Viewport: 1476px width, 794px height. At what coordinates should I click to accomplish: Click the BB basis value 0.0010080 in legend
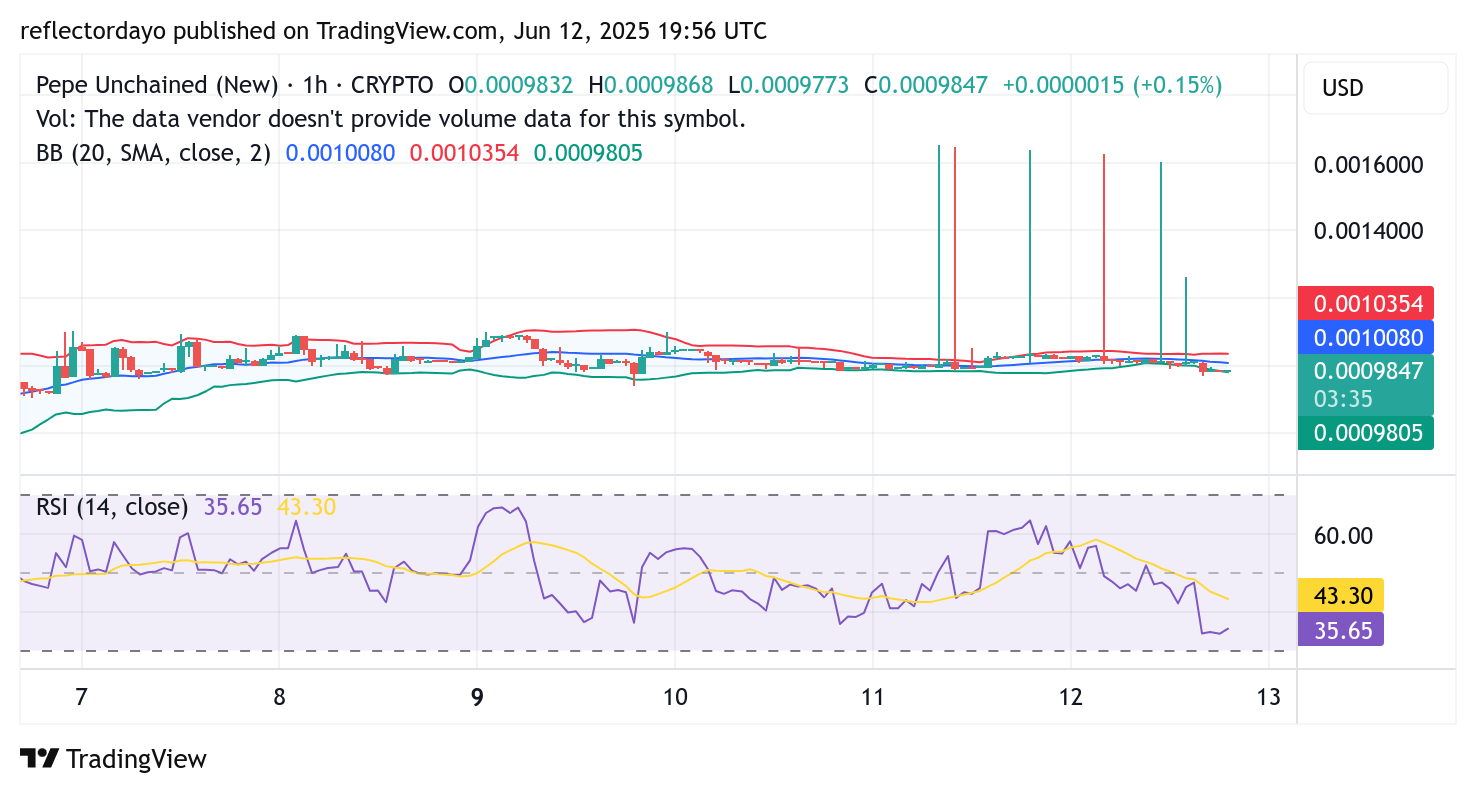(340, 153)
